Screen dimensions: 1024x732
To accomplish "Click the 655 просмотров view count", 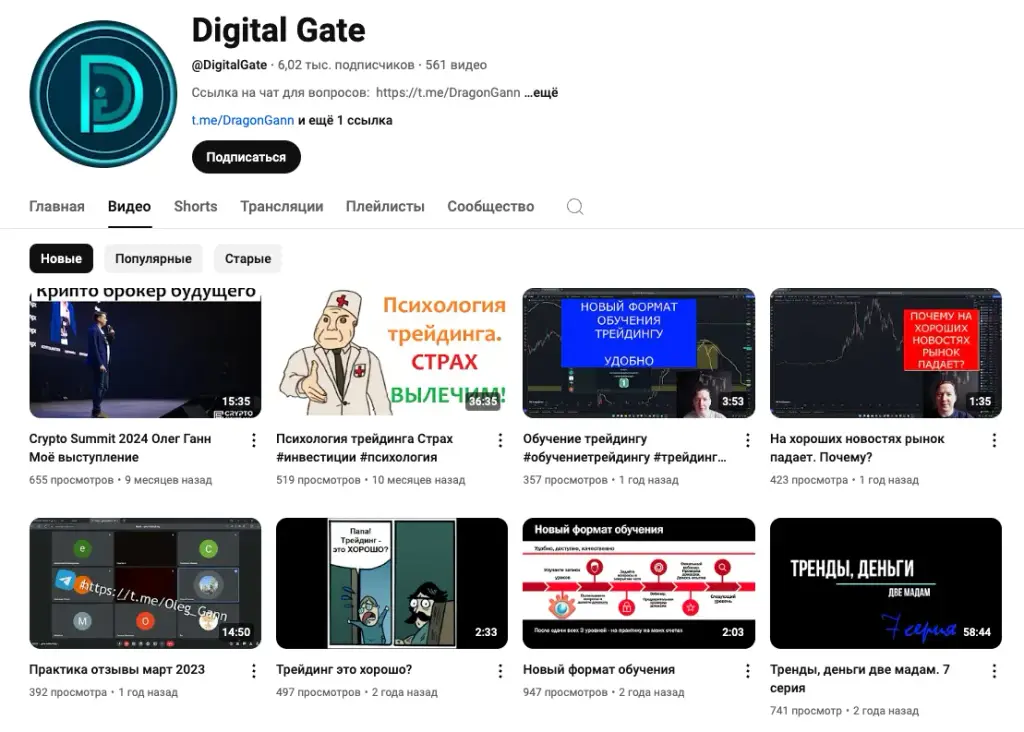I will [71, 480].
